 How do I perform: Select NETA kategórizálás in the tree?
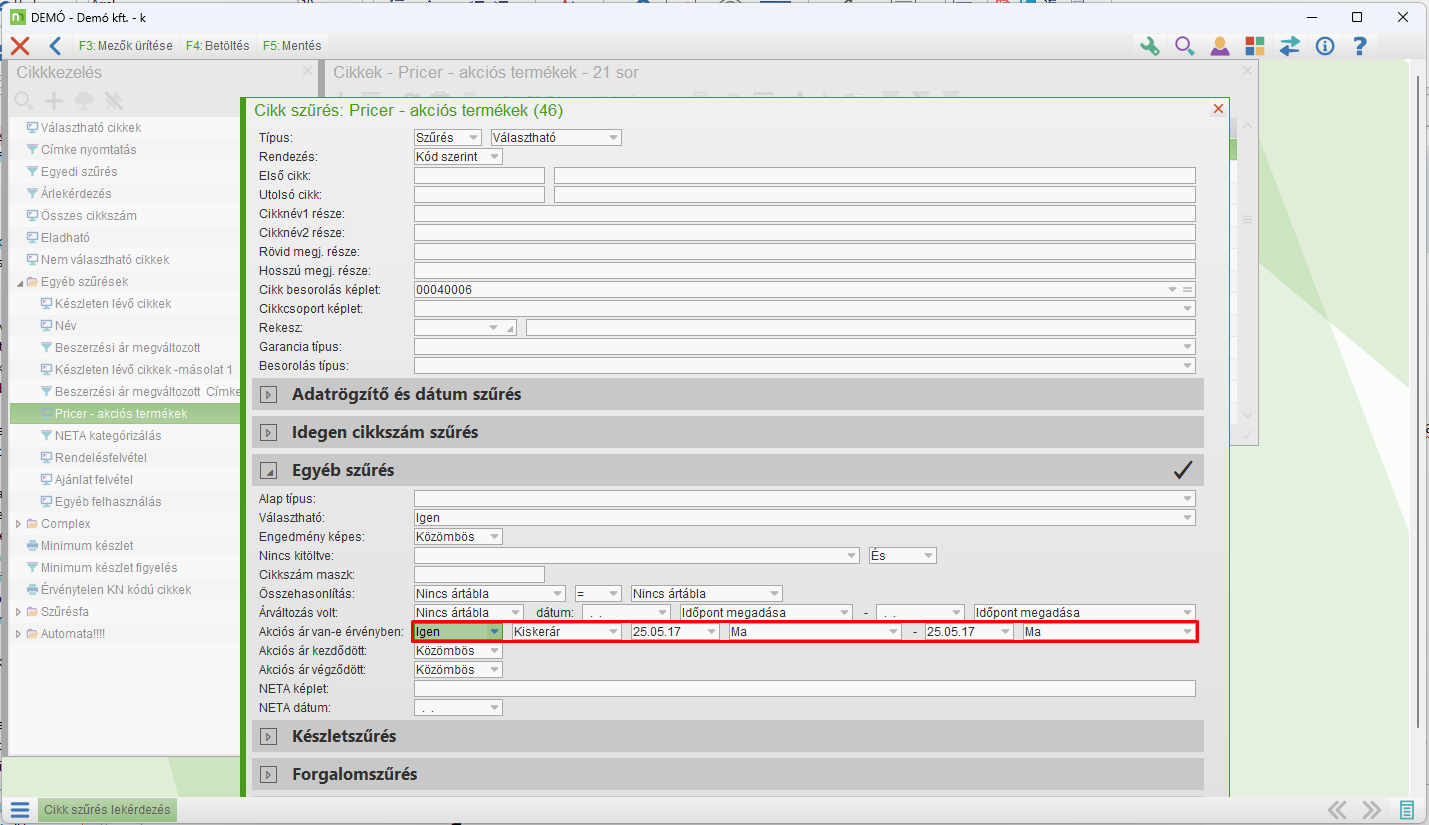pyautogui.click(x=107, y=436)
